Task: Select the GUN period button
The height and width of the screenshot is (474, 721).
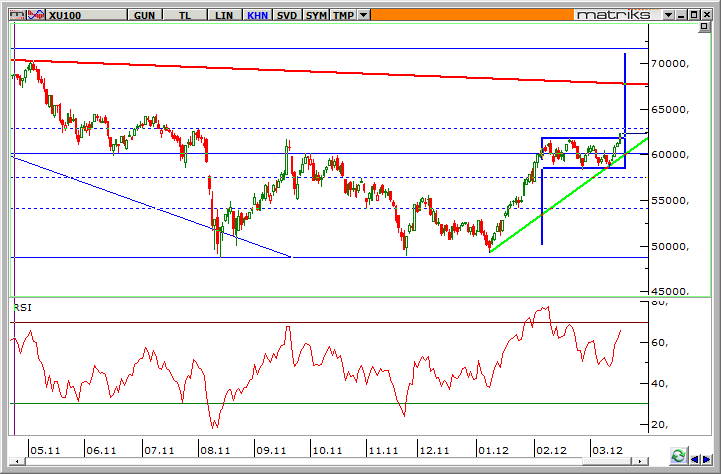Action: 144,15
